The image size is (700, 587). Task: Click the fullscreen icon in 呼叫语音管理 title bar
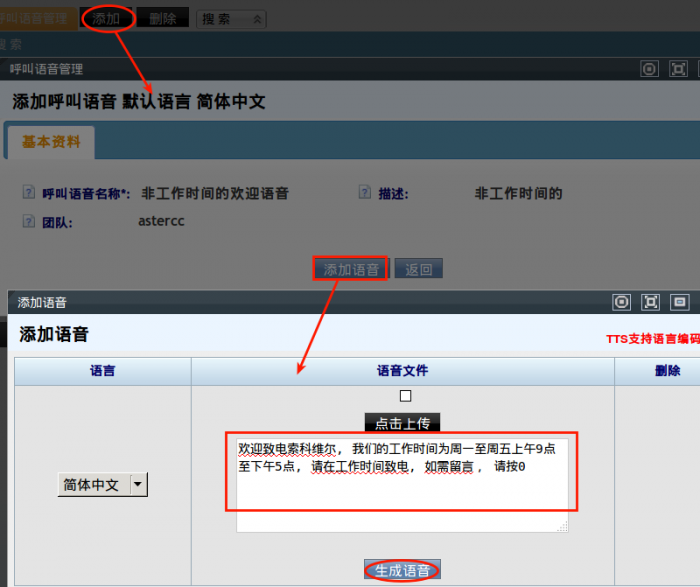679,69
